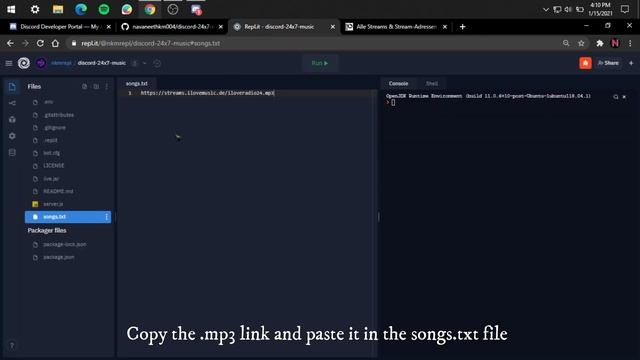
Task: Show hidden system tray icons
Action: pyautogui.click(x=546, y=9)
